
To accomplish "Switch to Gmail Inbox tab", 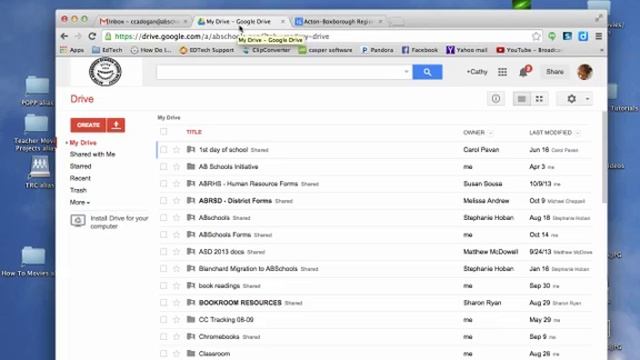I will (x=142, y=21).
